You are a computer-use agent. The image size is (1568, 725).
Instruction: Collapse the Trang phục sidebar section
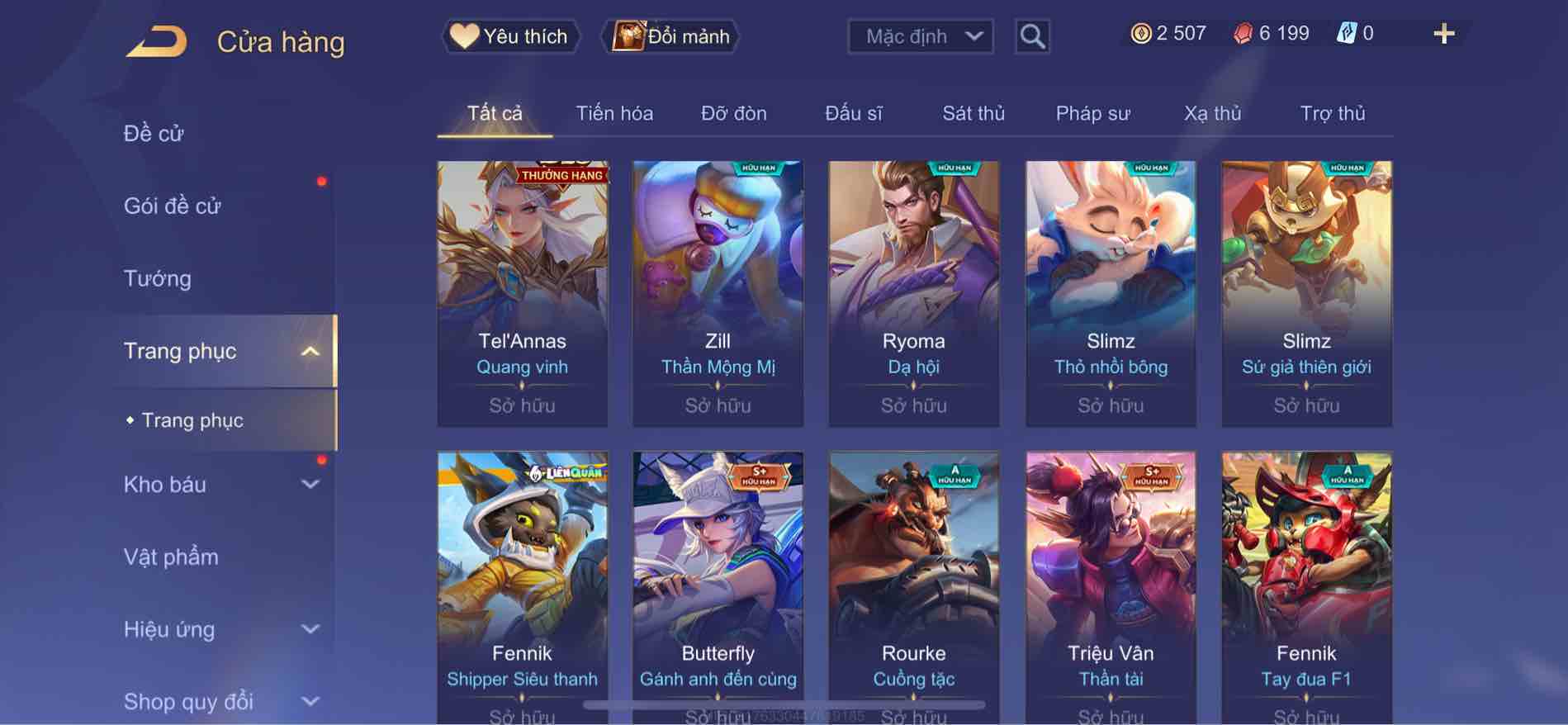click(310, 351)
